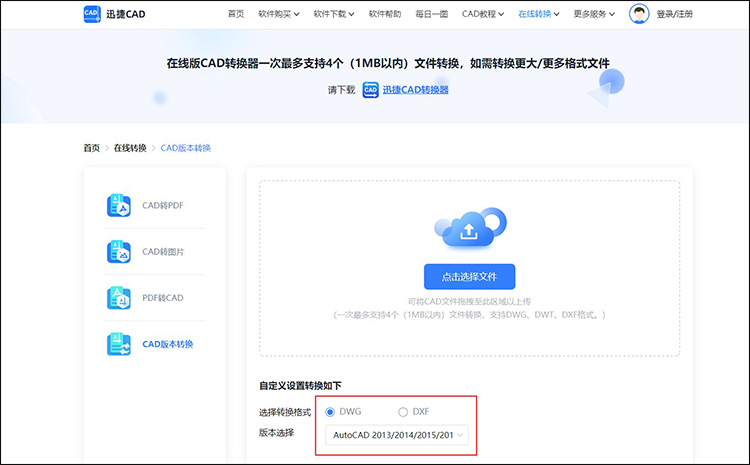The image size is (750, 465).
Task: Expand the 在线转换 menu
Action: tap(539, 14)
